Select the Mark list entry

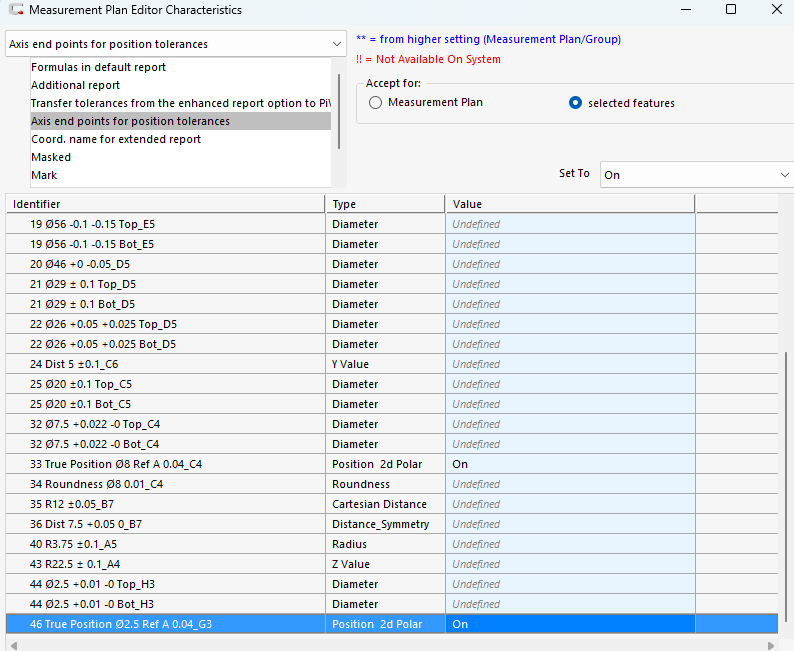click(44, 175)
